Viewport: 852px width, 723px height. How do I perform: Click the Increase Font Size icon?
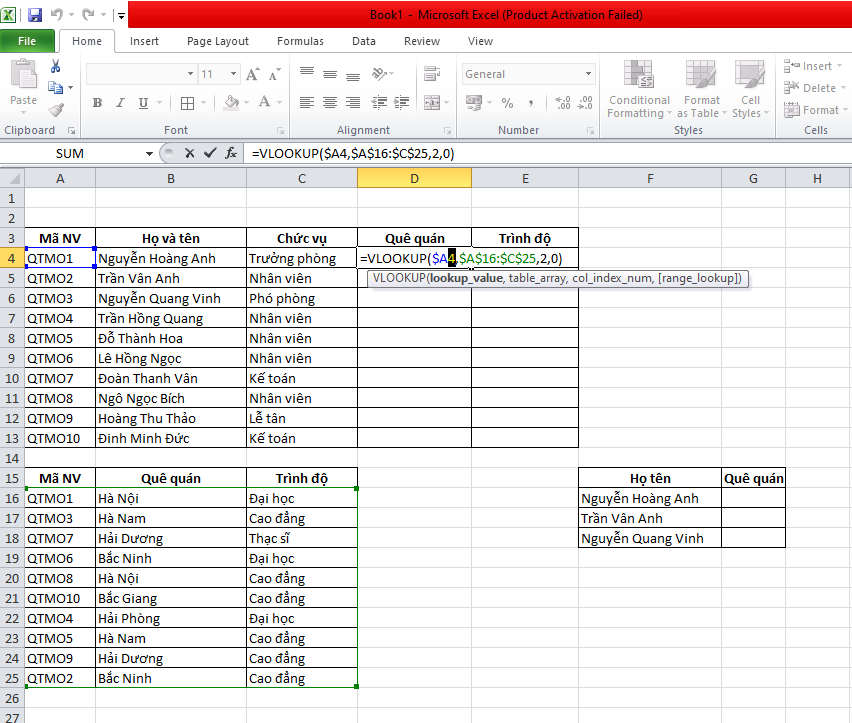coord(253,74)
